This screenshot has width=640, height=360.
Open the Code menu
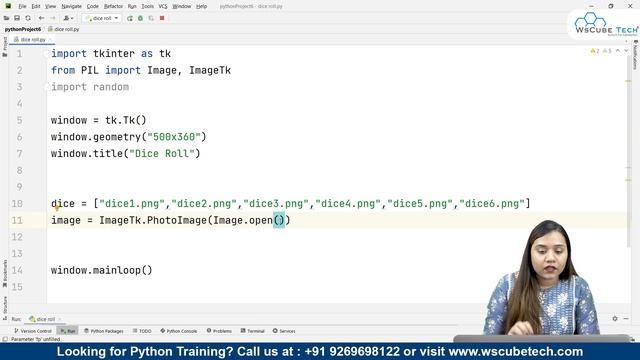(93, 6)
